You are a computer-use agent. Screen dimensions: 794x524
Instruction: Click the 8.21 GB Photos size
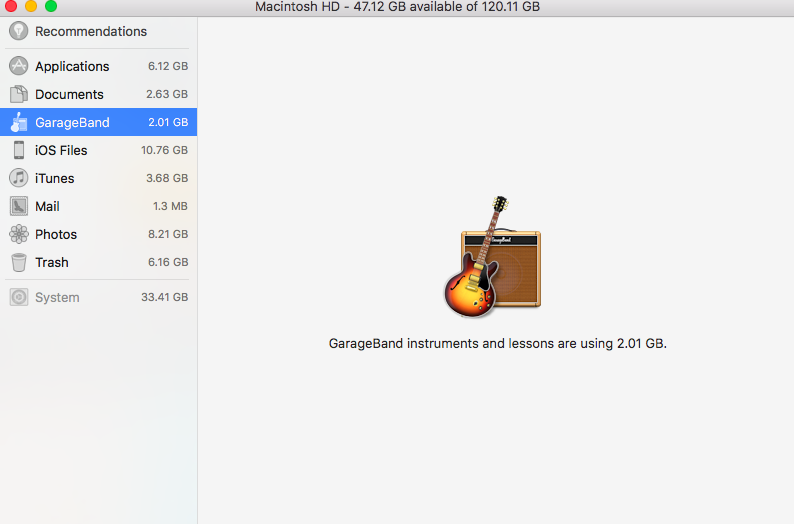(168, 234)
